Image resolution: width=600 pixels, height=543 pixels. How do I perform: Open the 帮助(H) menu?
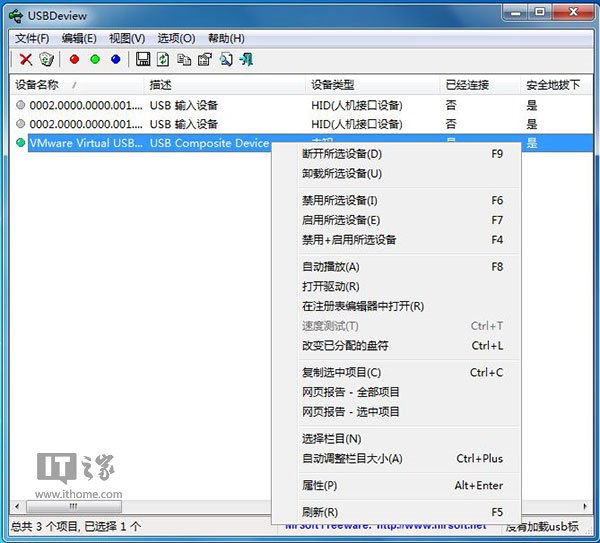point(226,38)
